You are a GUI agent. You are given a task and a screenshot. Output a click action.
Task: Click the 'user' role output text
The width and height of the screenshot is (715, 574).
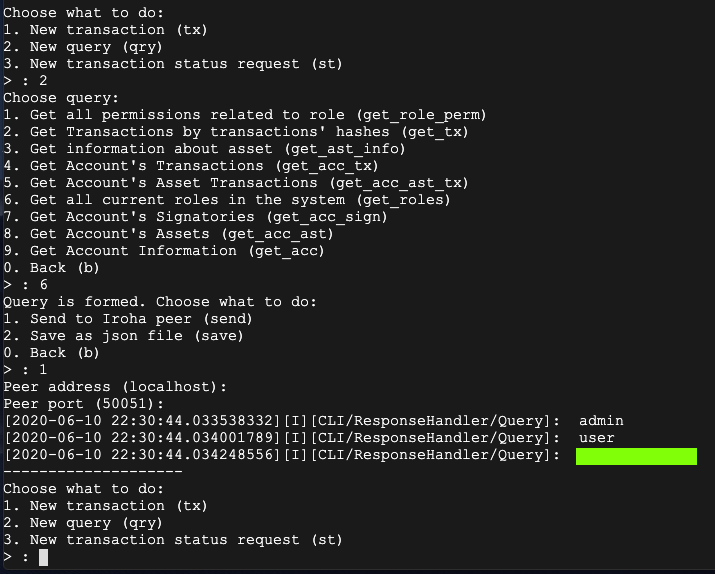coord(596,438)
